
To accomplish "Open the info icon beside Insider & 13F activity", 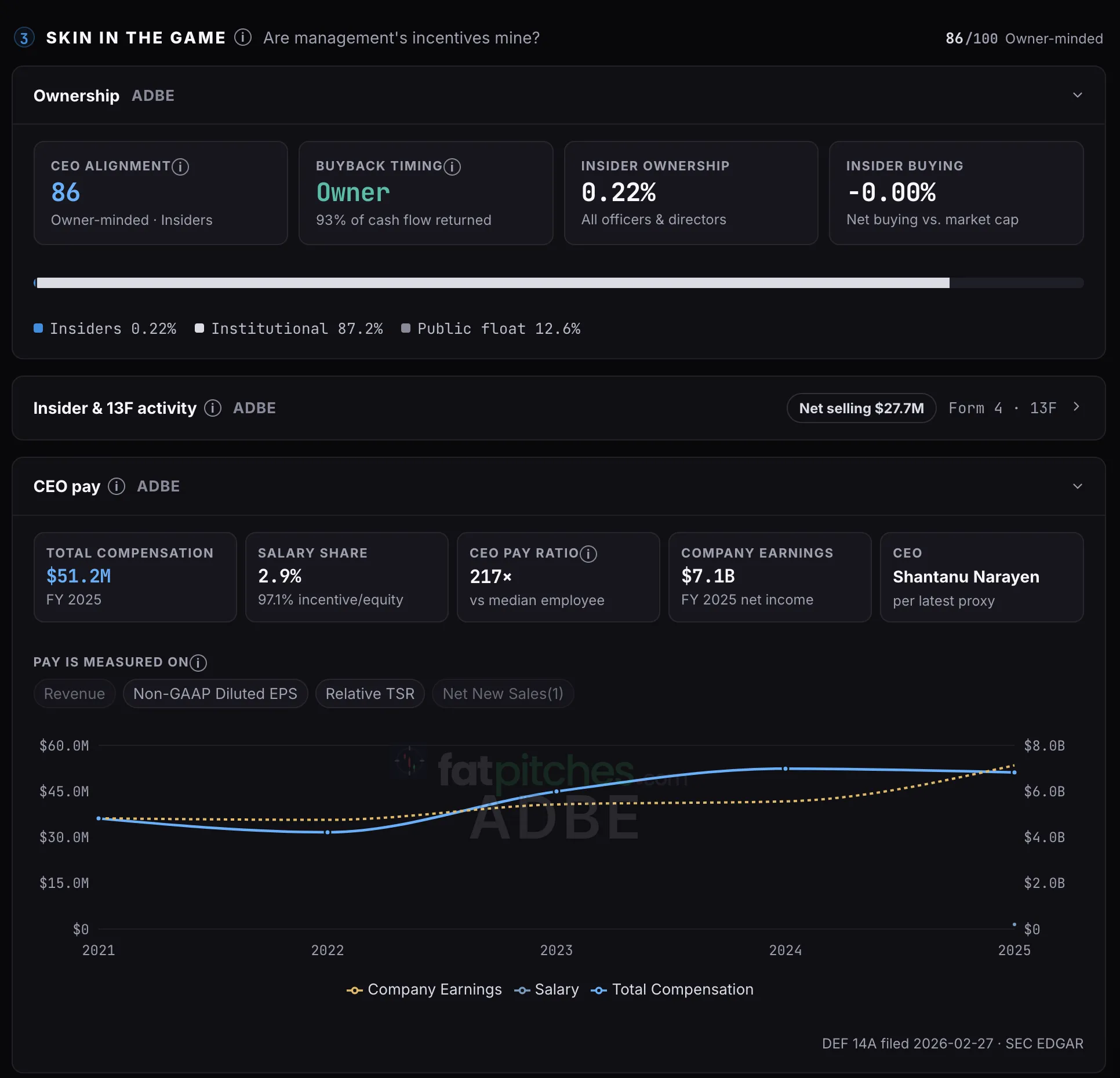I will [213, 408].
